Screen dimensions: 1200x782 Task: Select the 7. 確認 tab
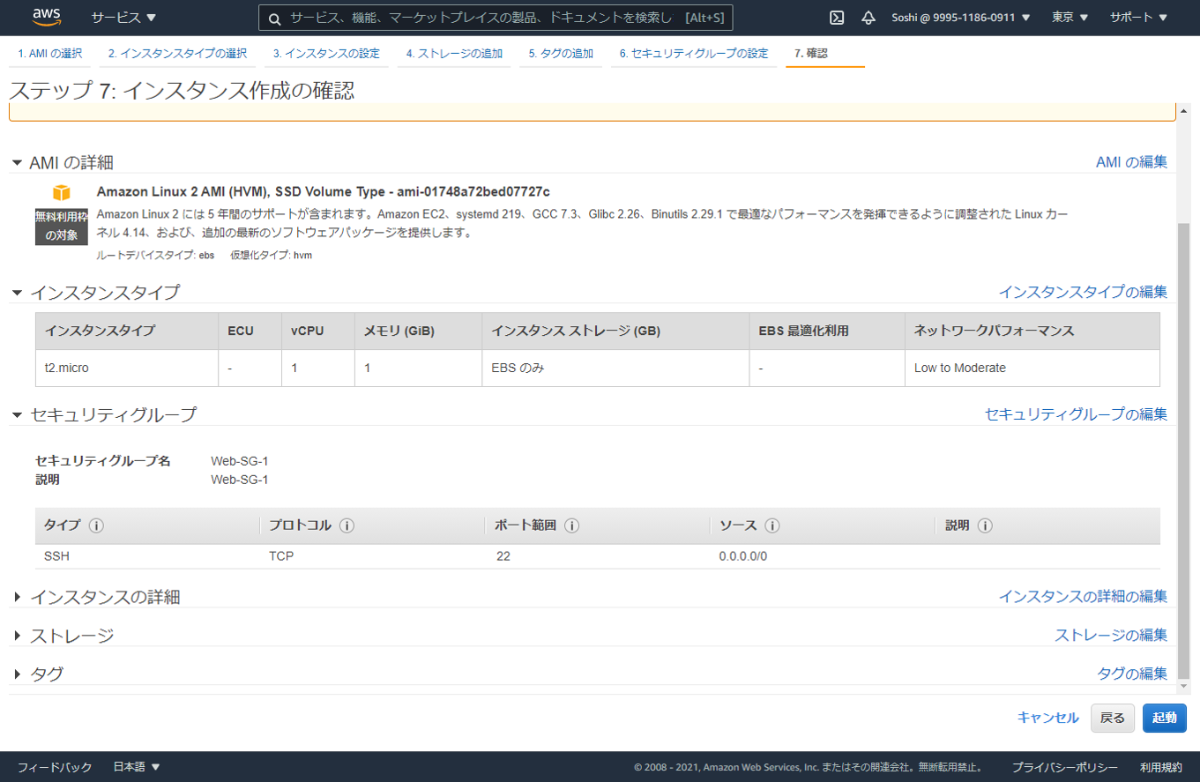[x=811, y=53]
